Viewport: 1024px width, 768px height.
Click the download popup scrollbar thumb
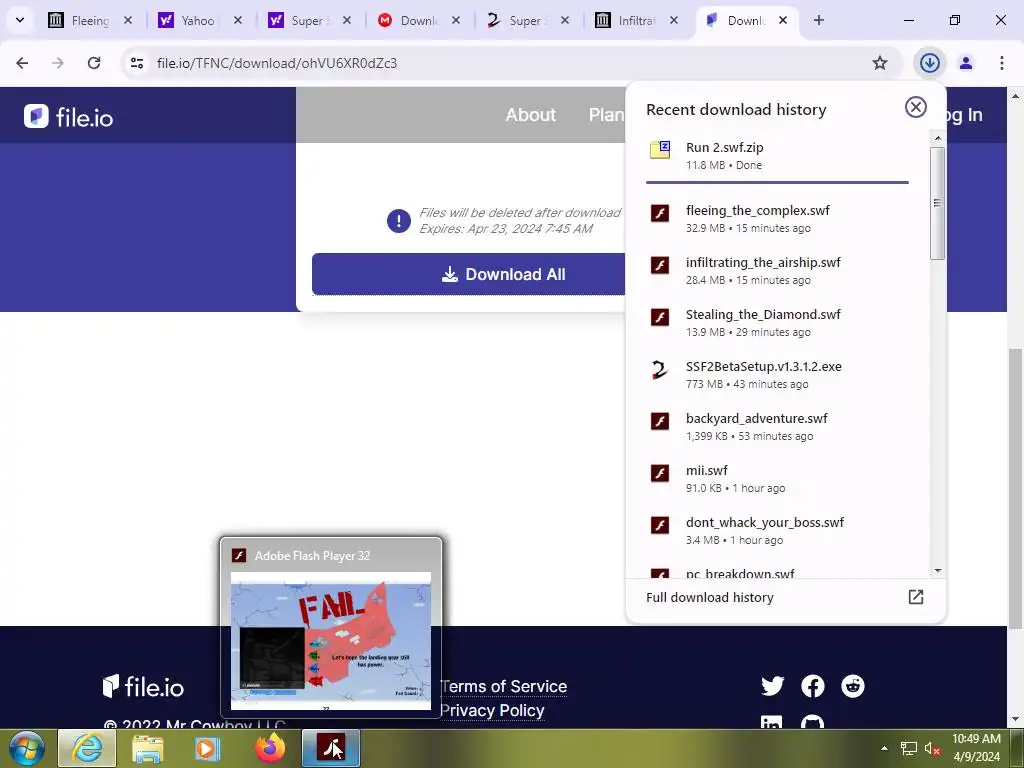click(x=938, y=203)
